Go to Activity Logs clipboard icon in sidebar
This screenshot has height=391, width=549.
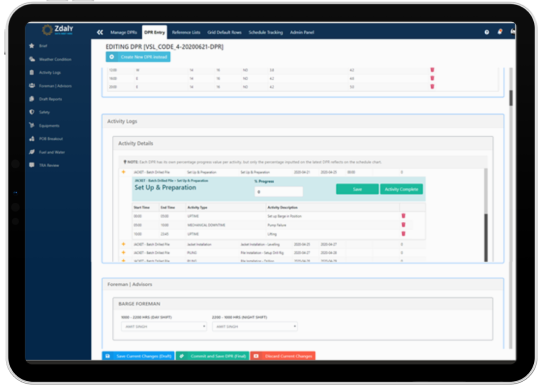coord(32,72)
